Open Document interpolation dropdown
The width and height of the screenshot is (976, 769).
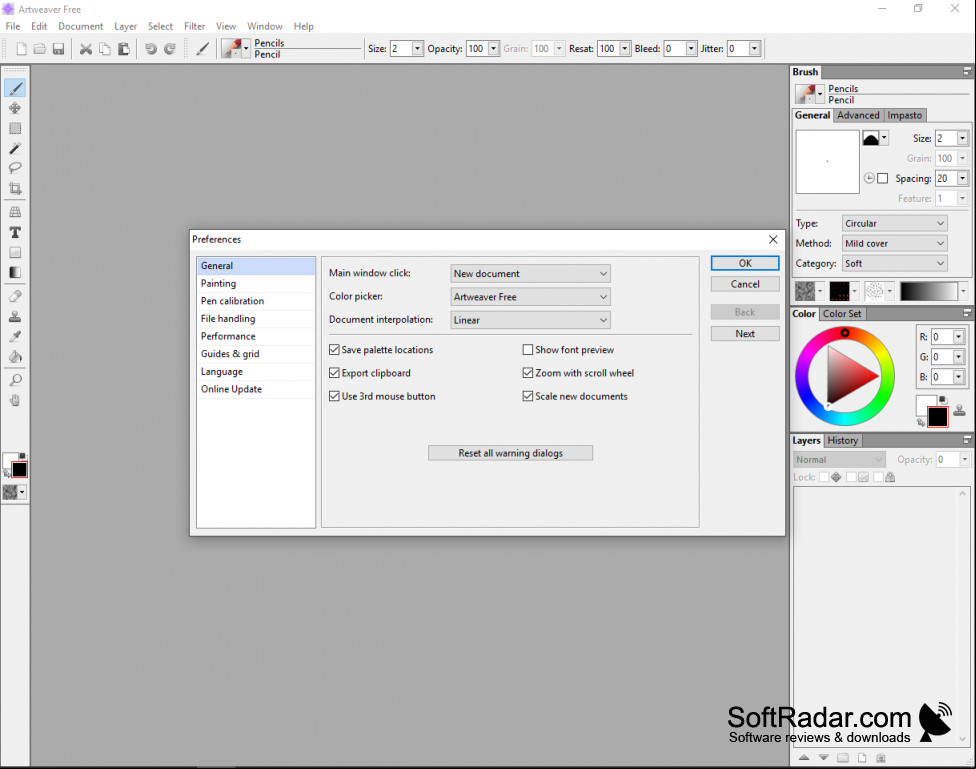[x=530, y=320]
